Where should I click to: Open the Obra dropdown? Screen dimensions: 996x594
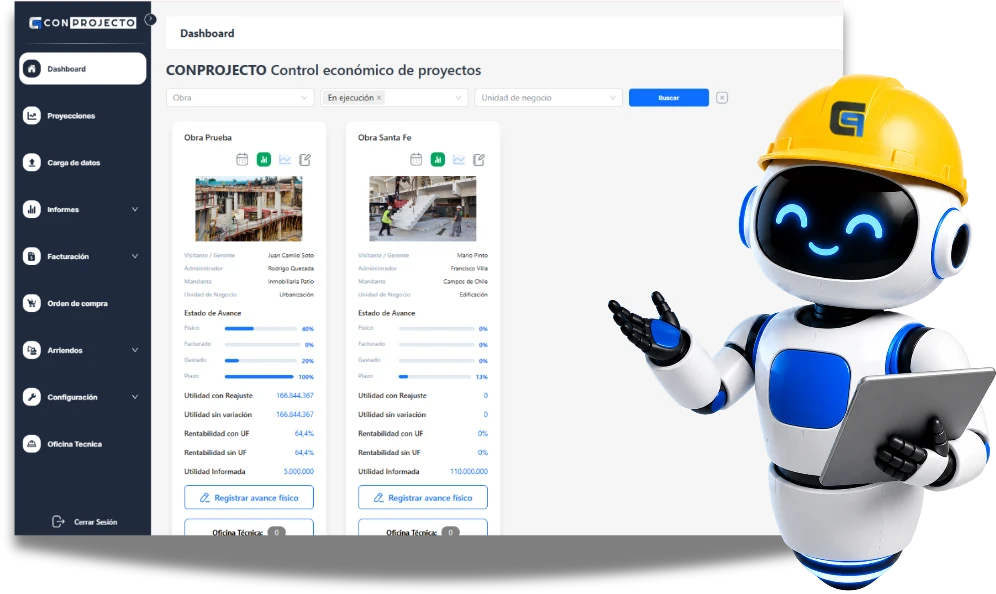pos(240,98)
